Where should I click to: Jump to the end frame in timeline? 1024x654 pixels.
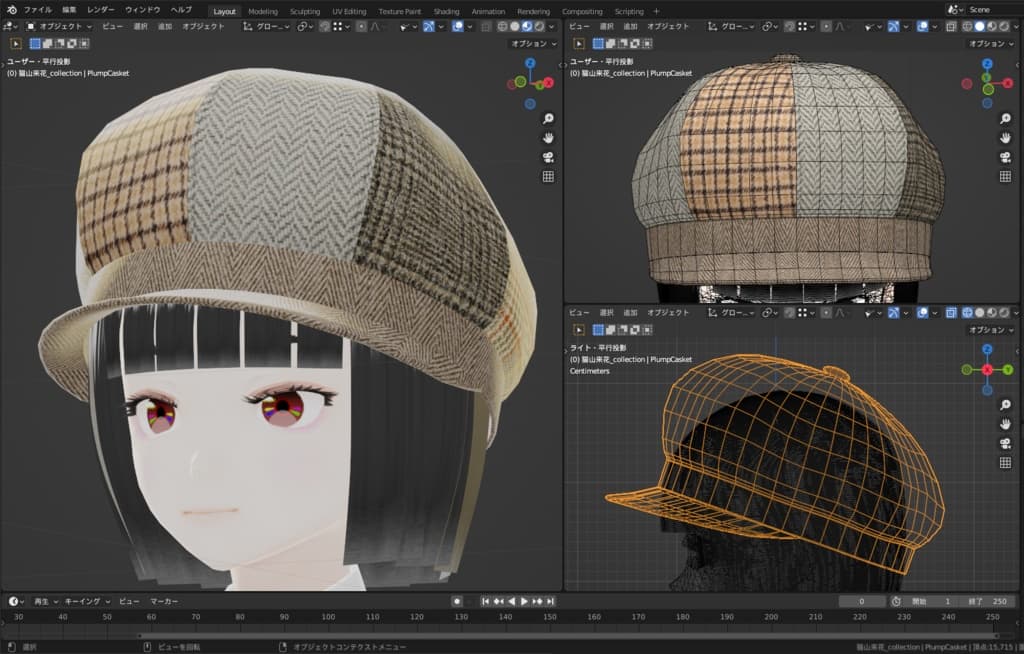point(549,601)
